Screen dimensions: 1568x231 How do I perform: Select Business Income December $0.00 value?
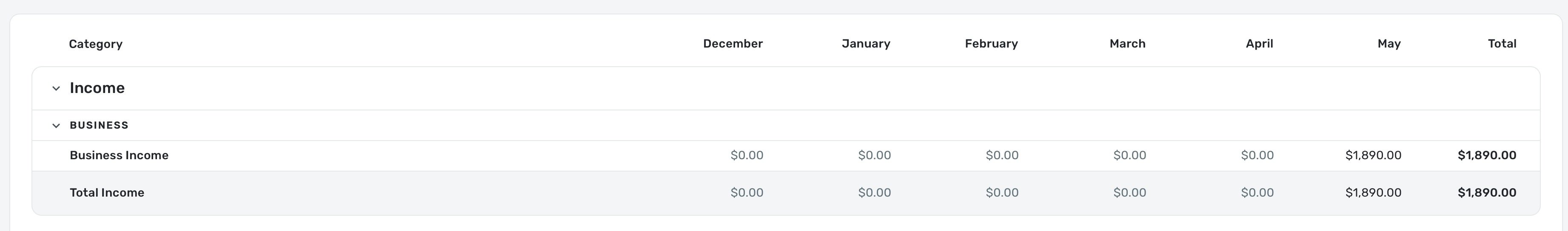coord(747,155)
